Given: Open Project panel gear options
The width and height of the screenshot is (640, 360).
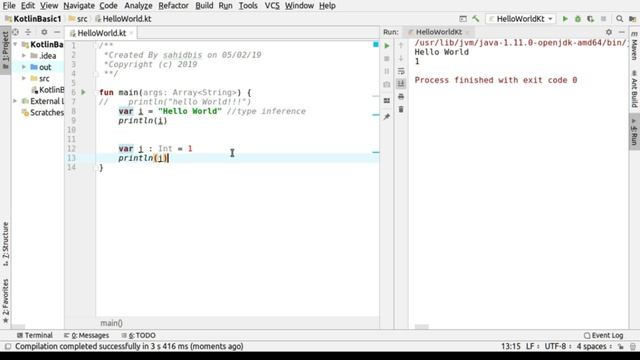Looking at the screenshot, I should pyautogui.click(x=44, y=32).
